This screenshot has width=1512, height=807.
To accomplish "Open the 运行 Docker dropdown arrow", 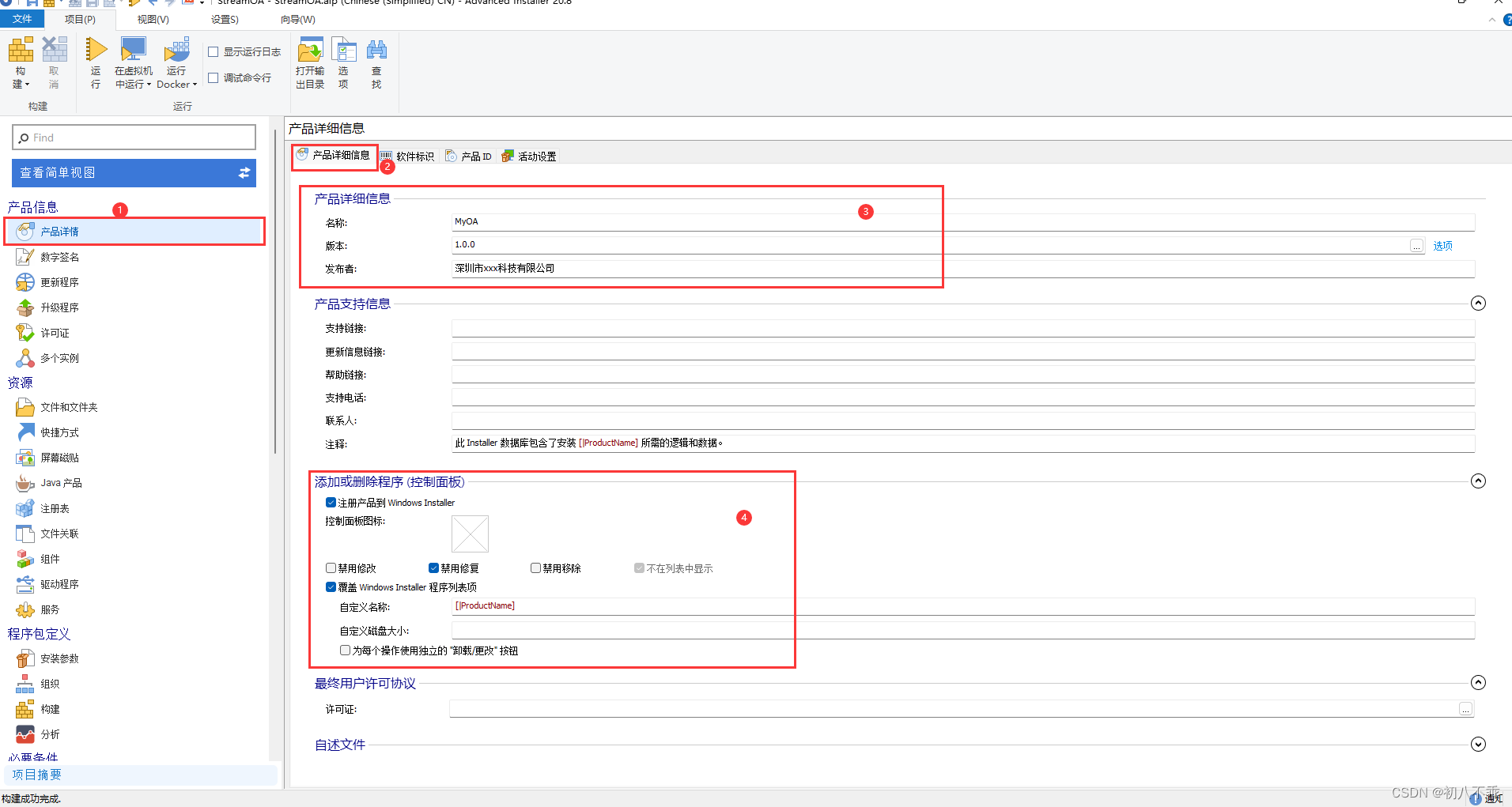I will [x=195, y=85].
